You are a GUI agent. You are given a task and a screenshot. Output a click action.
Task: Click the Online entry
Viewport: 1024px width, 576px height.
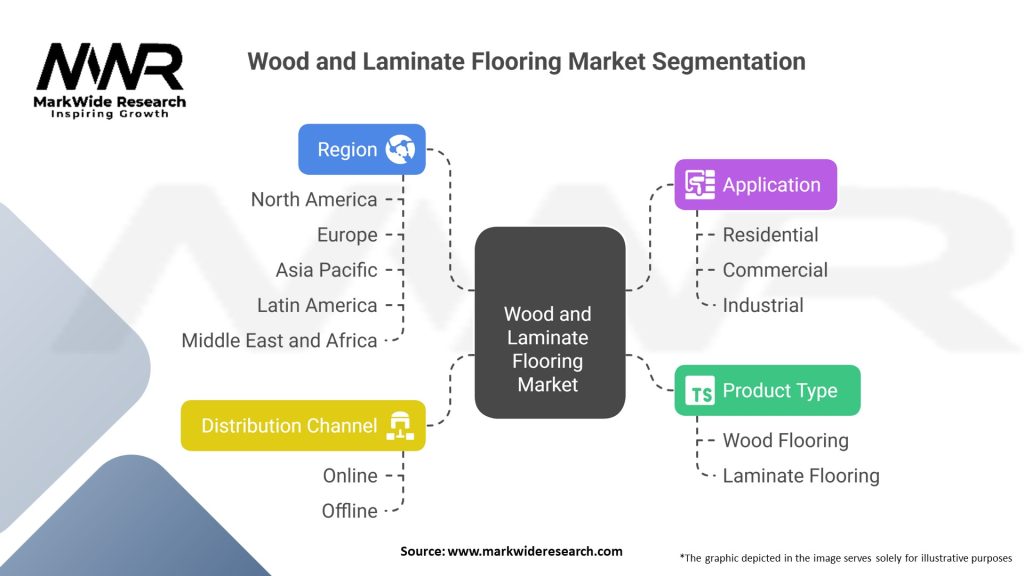pyautogui.click(x=350, y=475)
